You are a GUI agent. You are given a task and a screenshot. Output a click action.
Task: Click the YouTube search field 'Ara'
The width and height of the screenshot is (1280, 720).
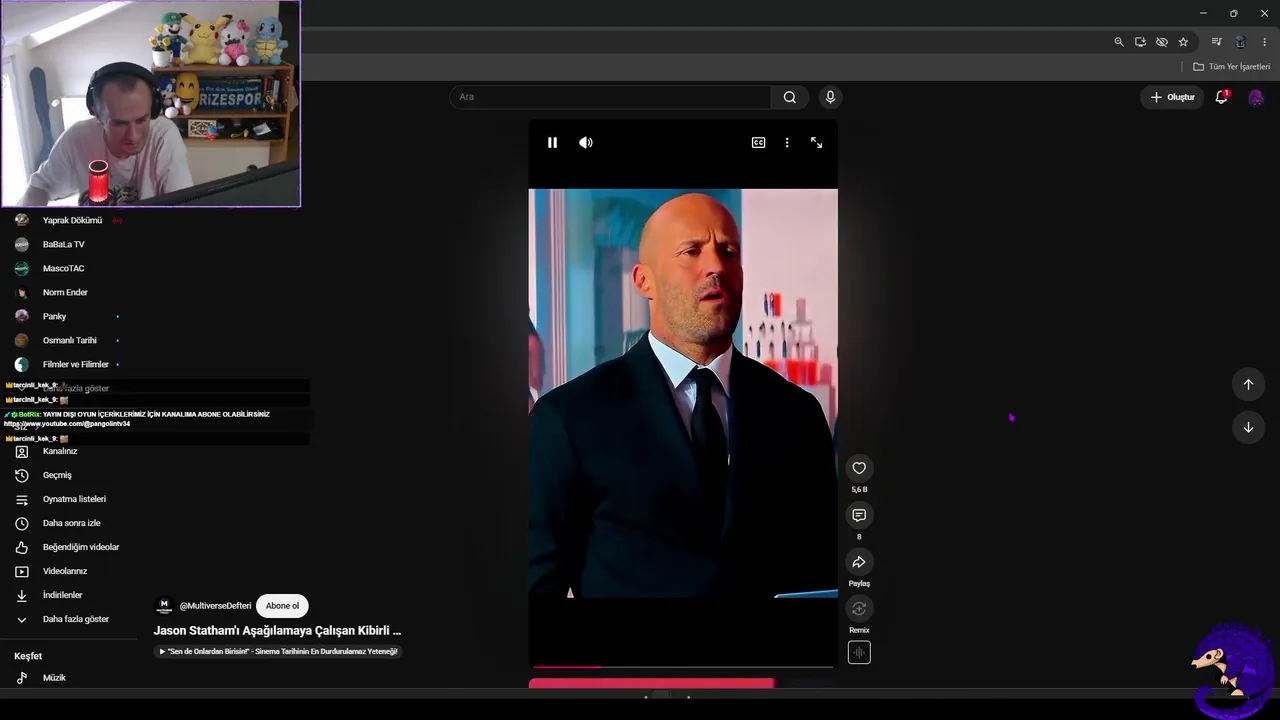tap(610, 97)
